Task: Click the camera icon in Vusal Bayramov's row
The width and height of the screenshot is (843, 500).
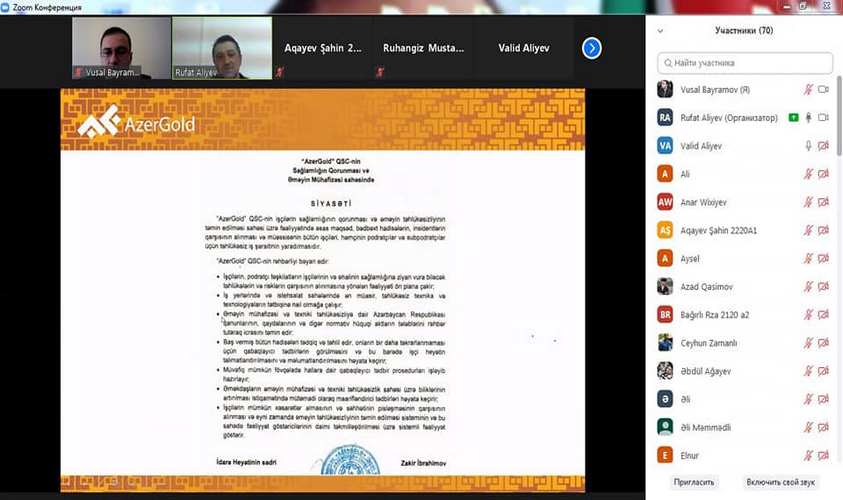Action: 824,90
